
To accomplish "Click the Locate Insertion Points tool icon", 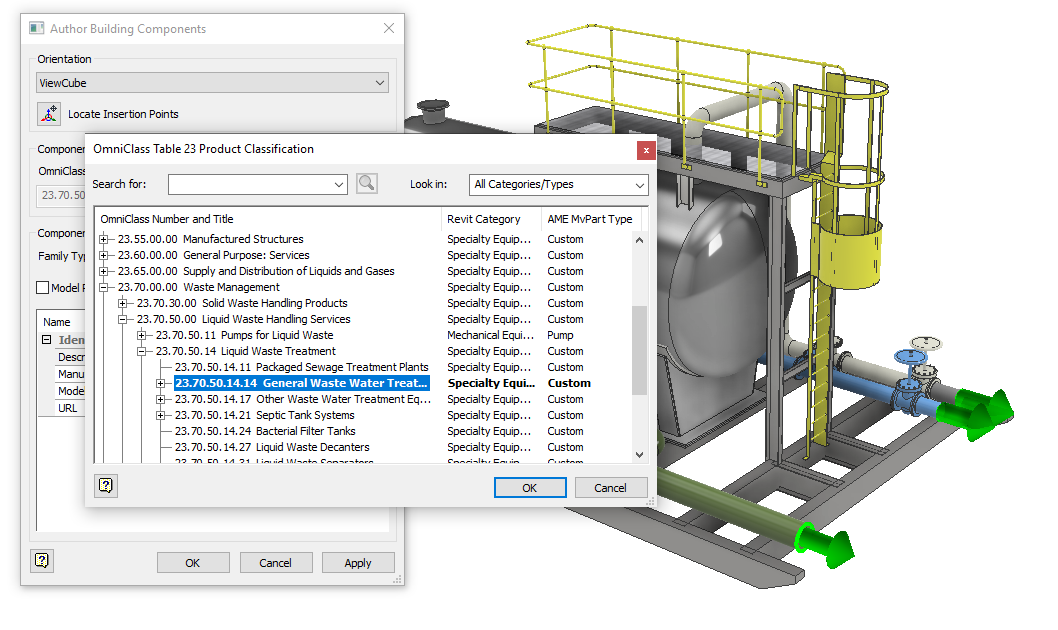I will point(48,114).
